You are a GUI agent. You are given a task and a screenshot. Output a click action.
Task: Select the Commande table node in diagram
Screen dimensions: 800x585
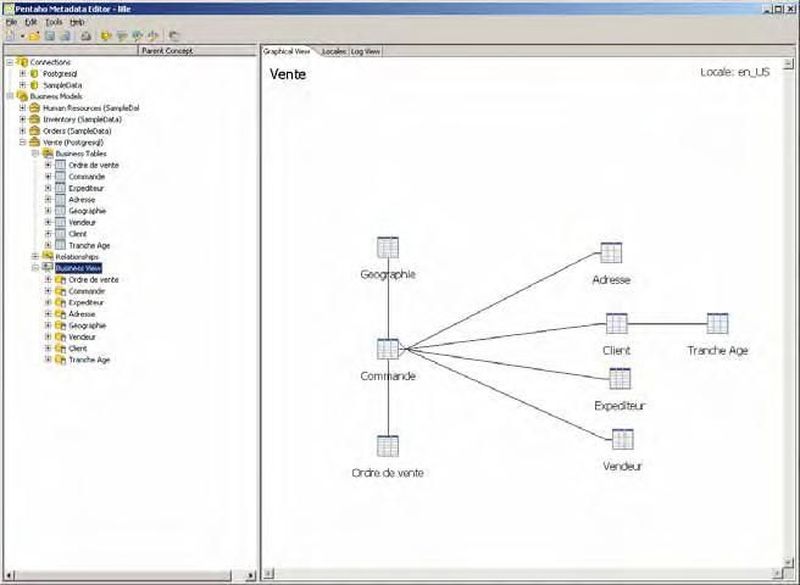coord(388,350)
